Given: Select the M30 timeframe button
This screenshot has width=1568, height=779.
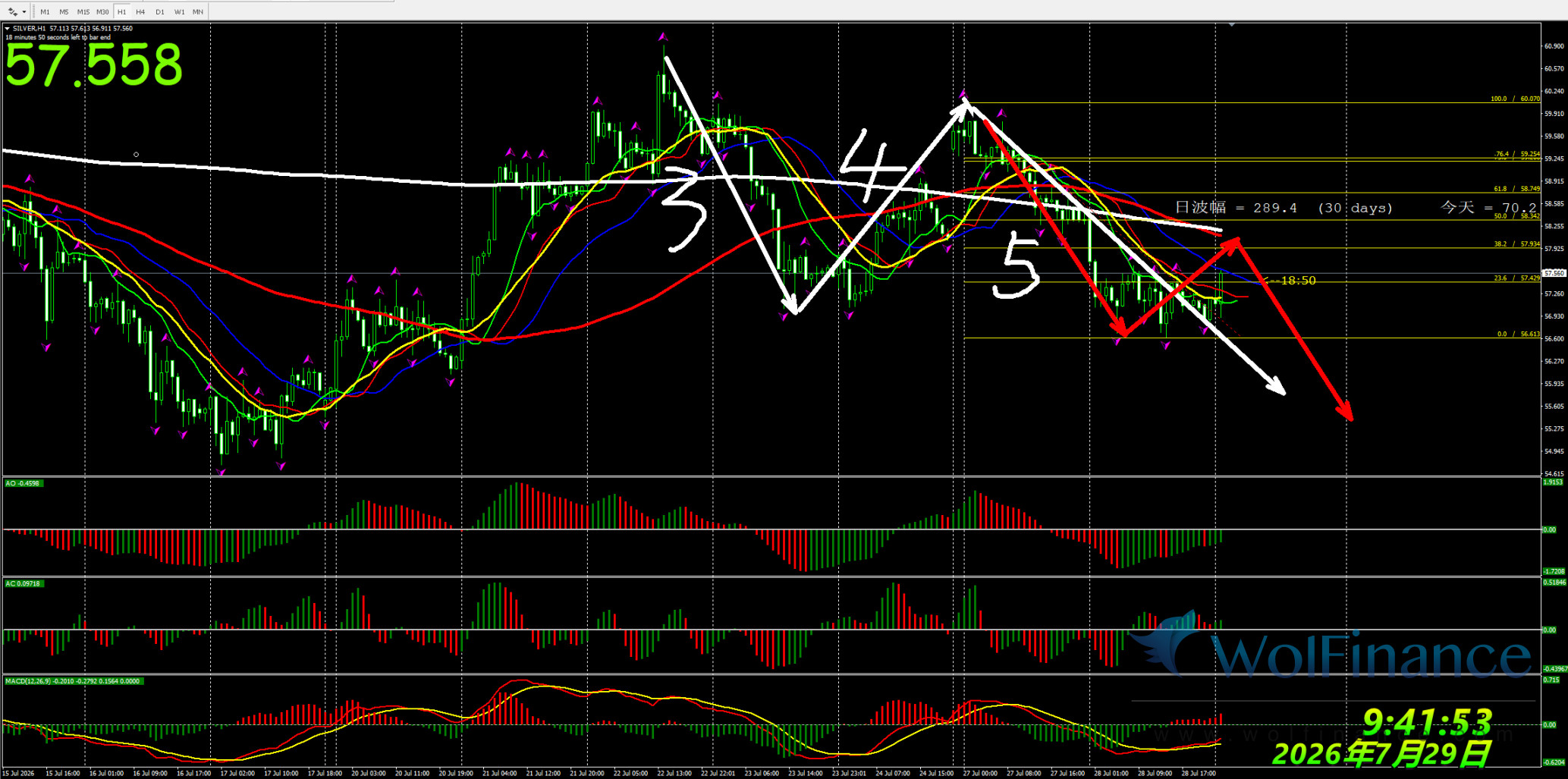Looking at the screenshot, I should [x=102, y=11].
